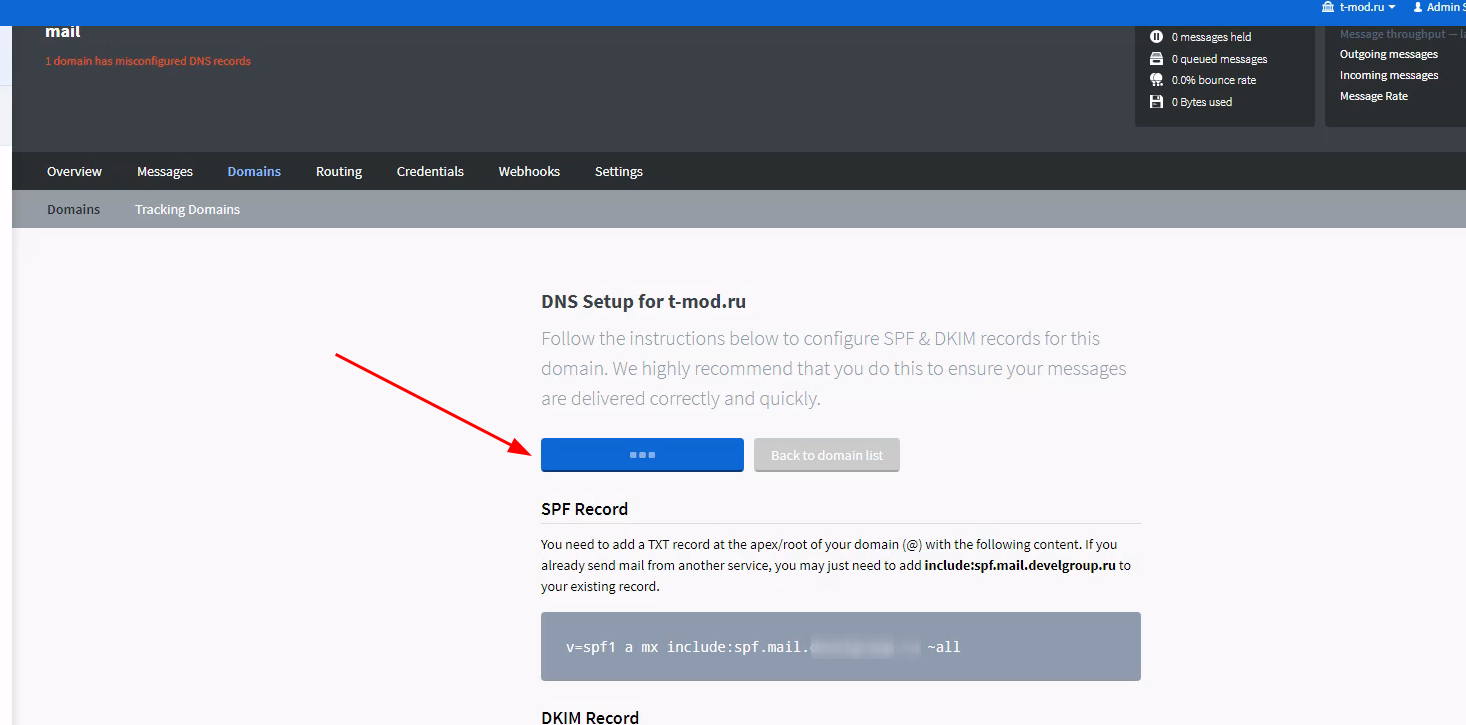Click the misconfigured DNS records warning link
Viewport: 1466px width, 725px height.
[148, 60]
